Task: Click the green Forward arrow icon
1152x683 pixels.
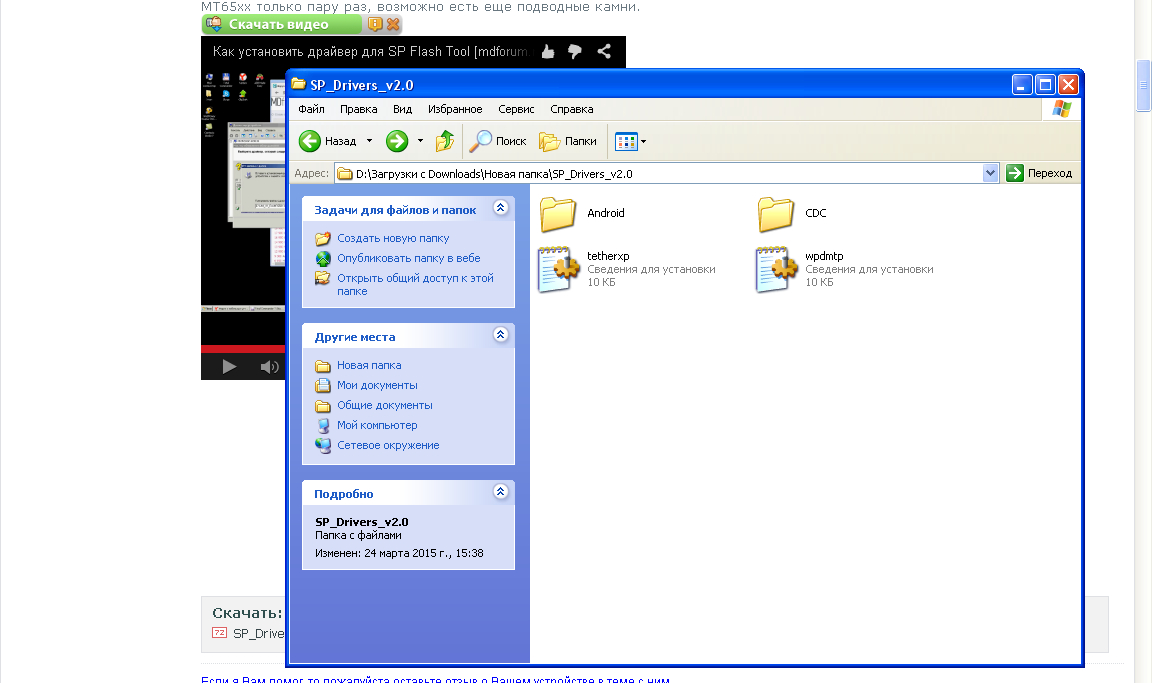Action: pyautogui.click(x=397, y=141)
